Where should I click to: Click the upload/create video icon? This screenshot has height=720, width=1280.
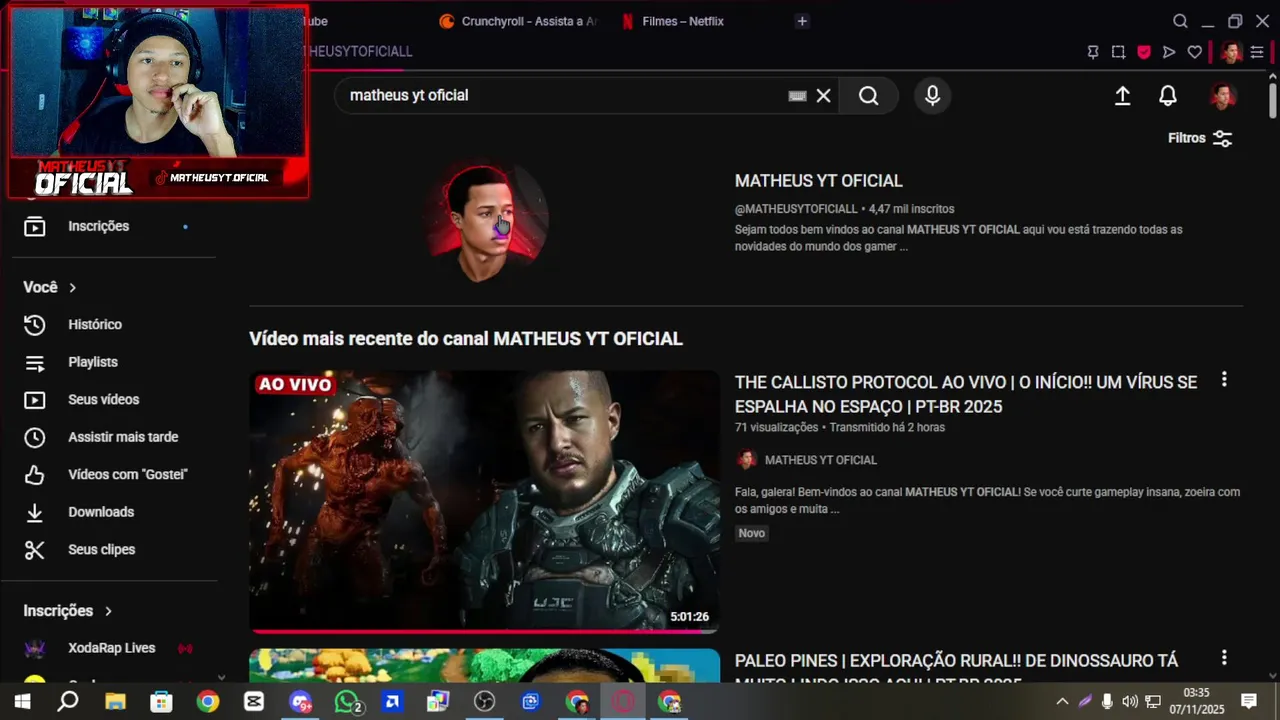(1122, 95)
